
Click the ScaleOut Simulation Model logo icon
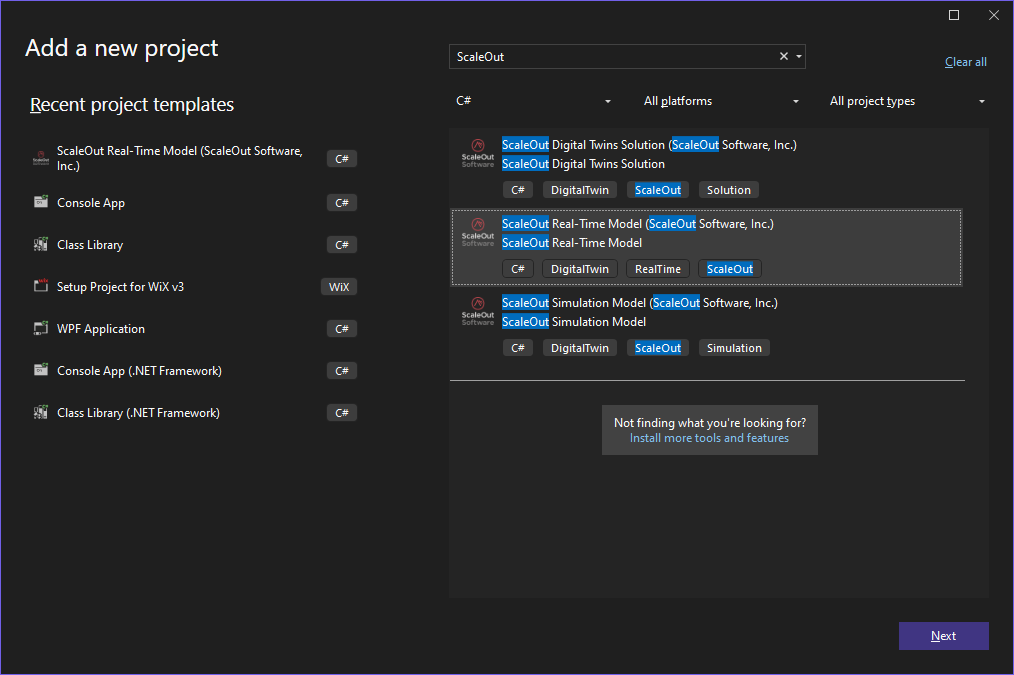click(478, 311)
